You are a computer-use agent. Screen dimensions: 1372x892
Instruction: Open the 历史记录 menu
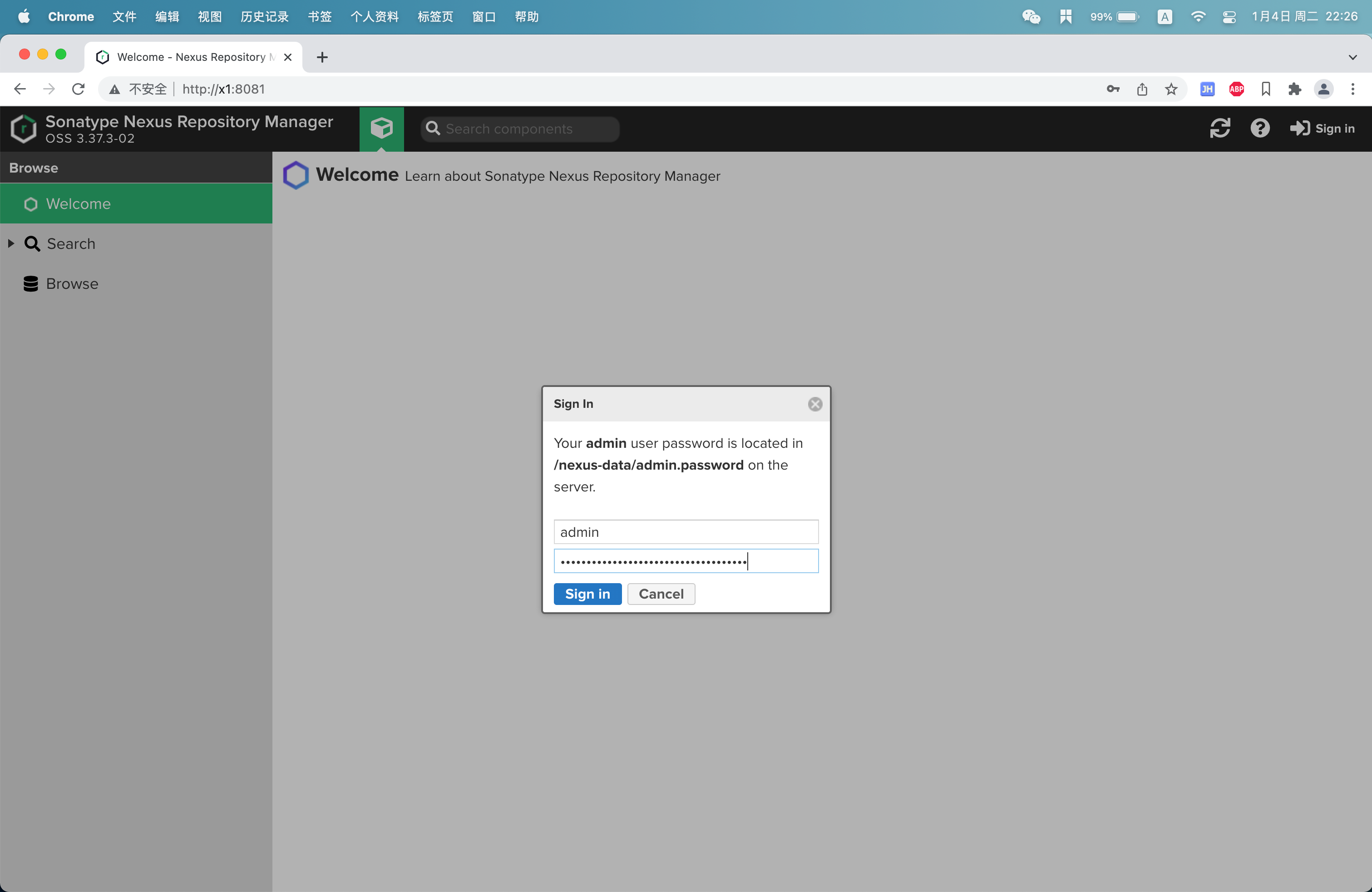[x=265, y=17]
